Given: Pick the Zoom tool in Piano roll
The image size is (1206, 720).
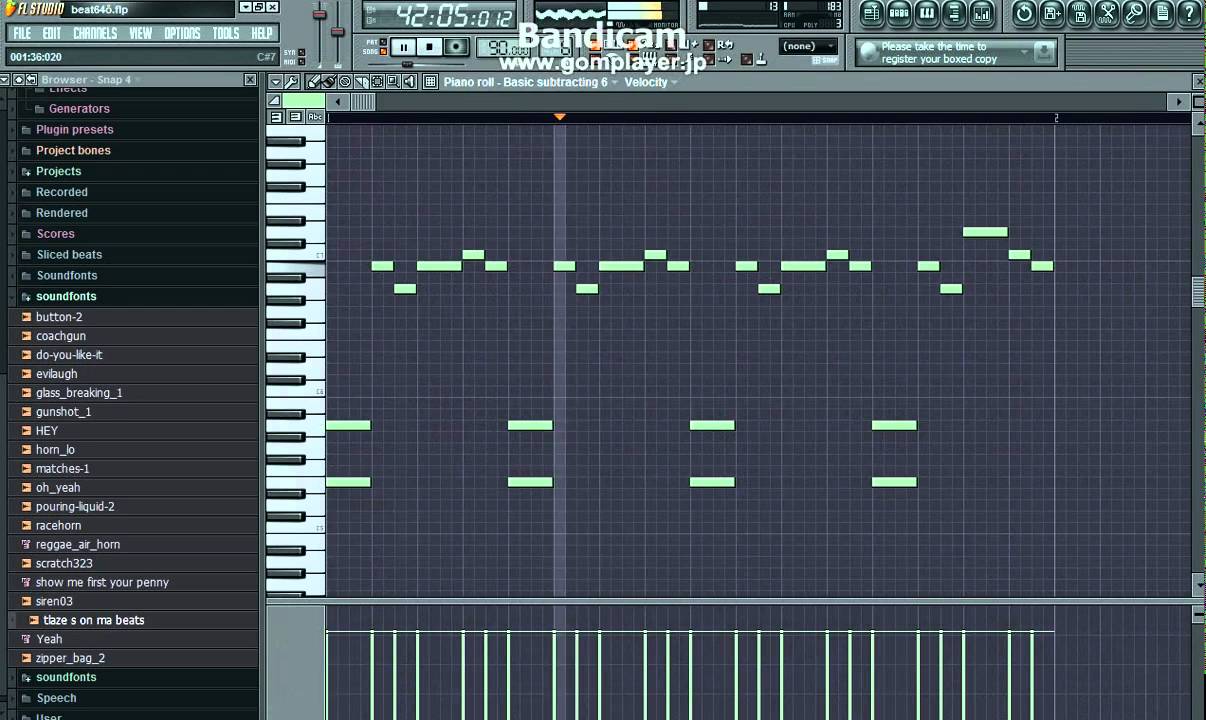Looking at the screenshot, I should (393, 82).
